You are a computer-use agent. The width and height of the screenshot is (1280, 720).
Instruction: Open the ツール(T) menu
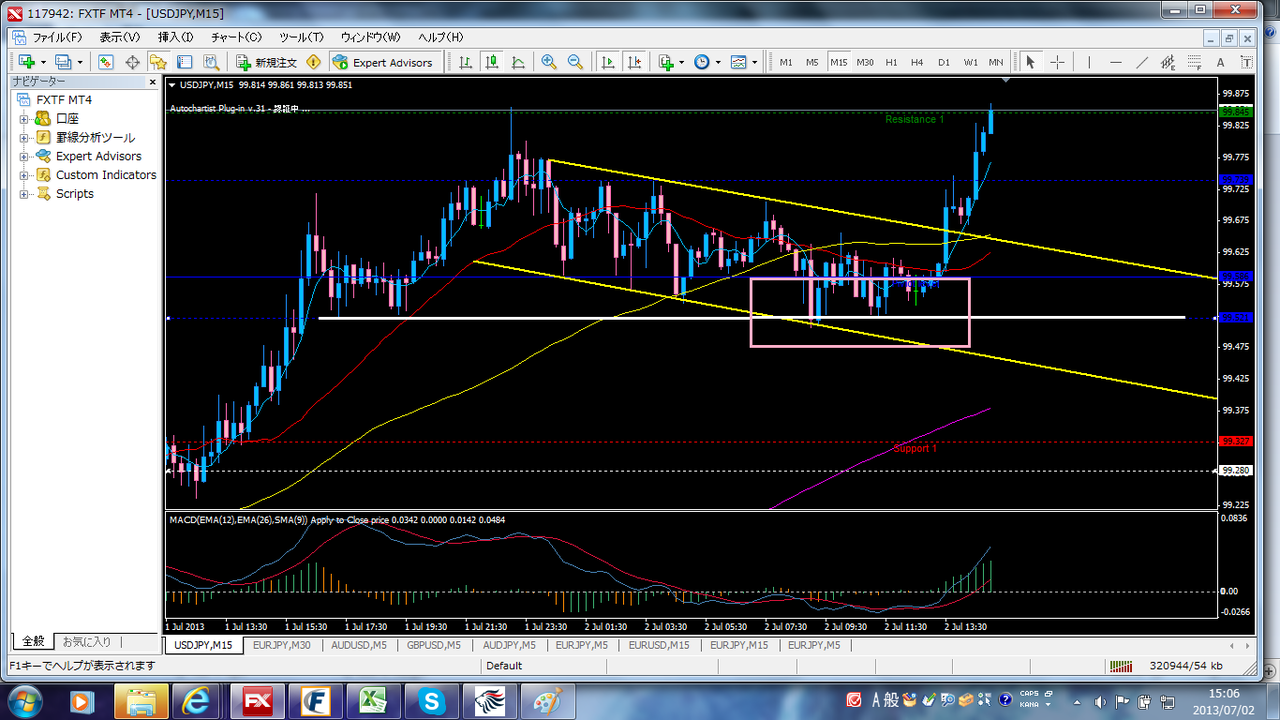pyautogui.click(x=301, y=37)
